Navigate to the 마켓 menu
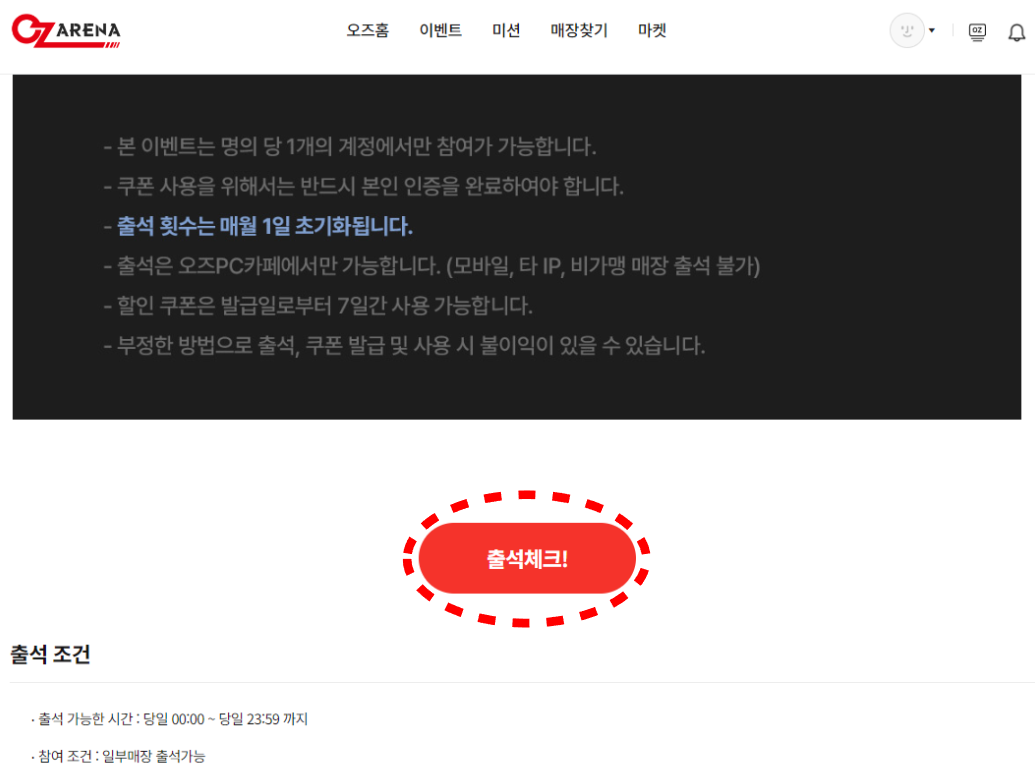This screenshot has width=1035, height=779. point(652,30)
